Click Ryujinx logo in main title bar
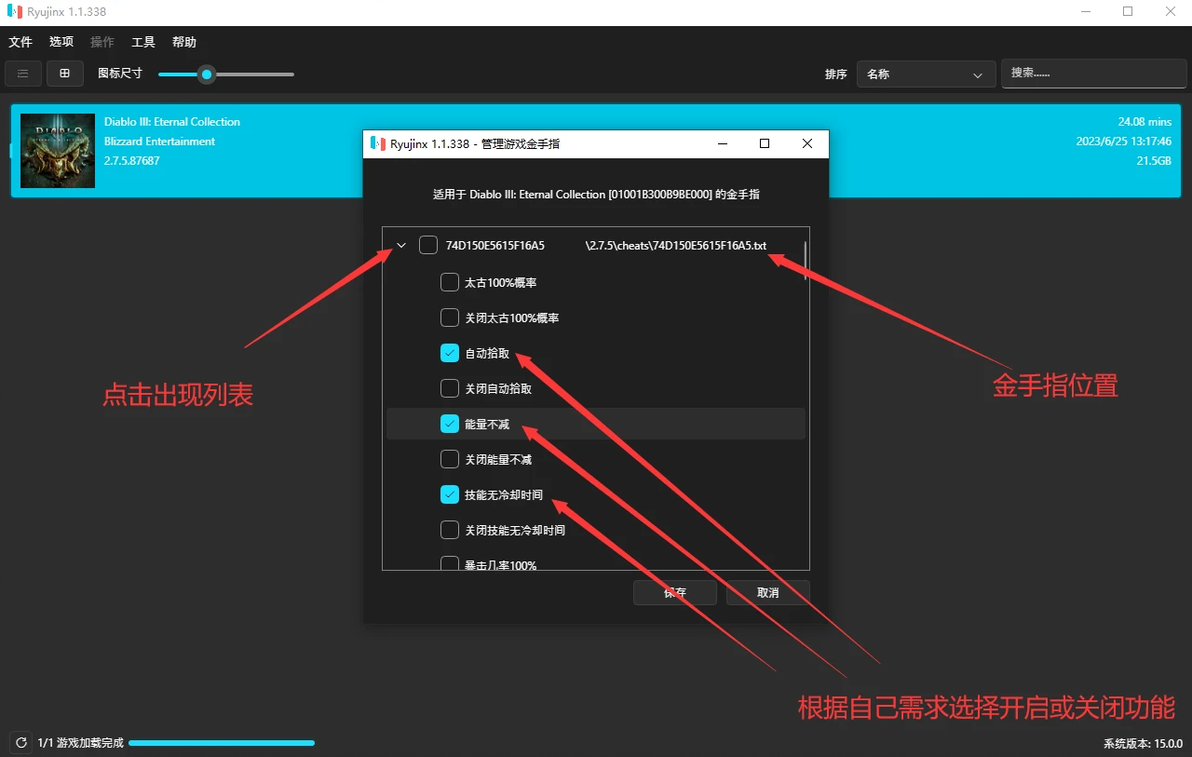 click(x=14, y=11)
